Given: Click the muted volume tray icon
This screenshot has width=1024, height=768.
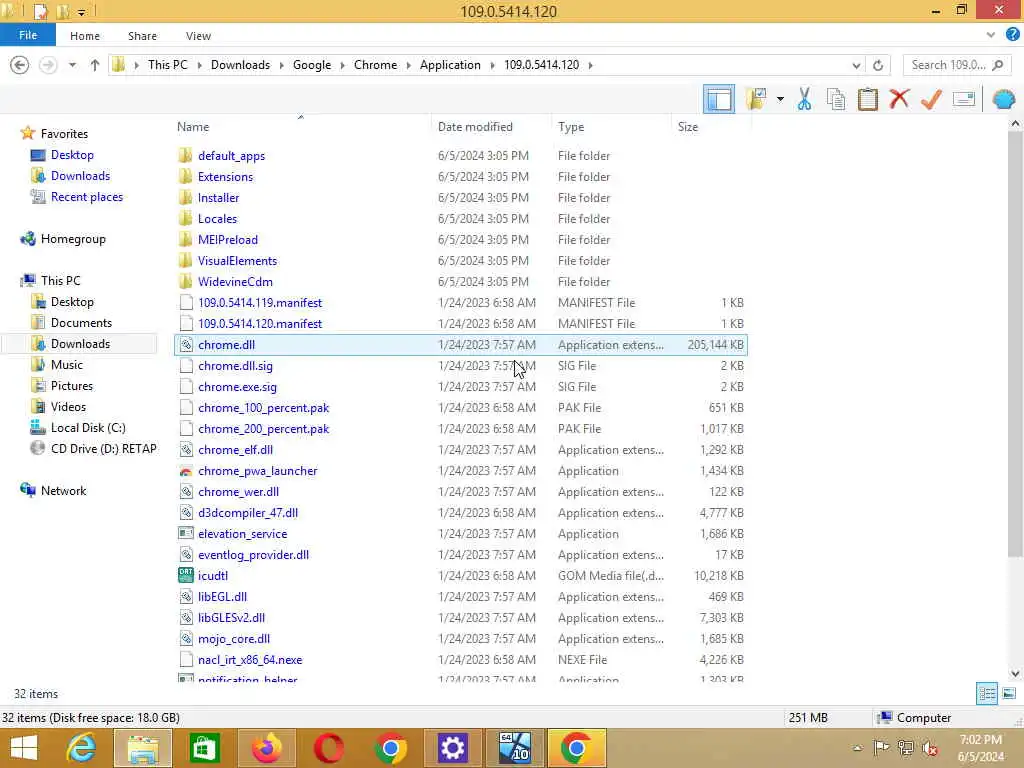Looking at the screenshot, I should [930, 748].
